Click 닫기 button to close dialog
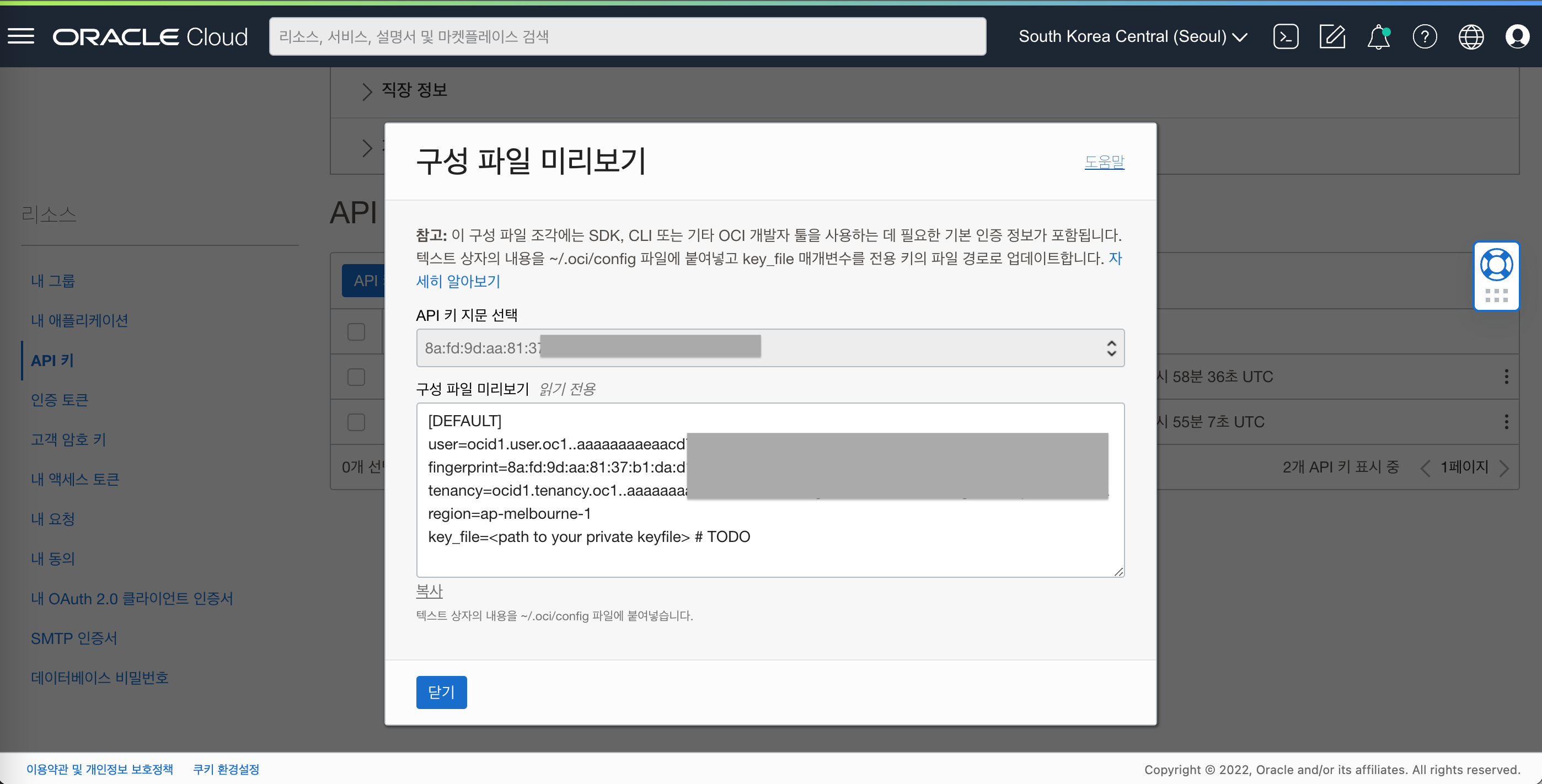 (x=441, y=691)
